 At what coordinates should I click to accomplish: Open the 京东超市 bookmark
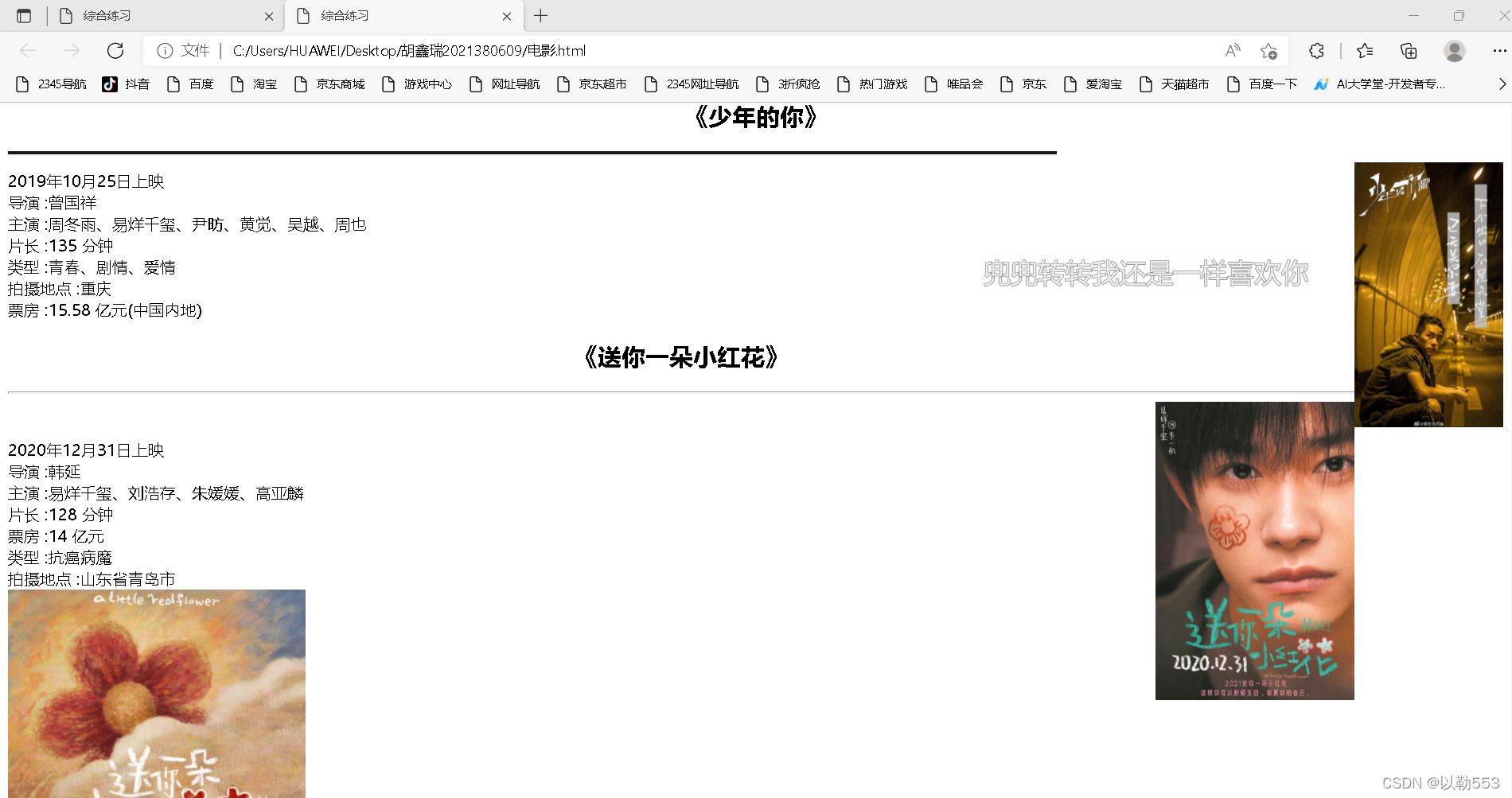[x=591, y=84]
